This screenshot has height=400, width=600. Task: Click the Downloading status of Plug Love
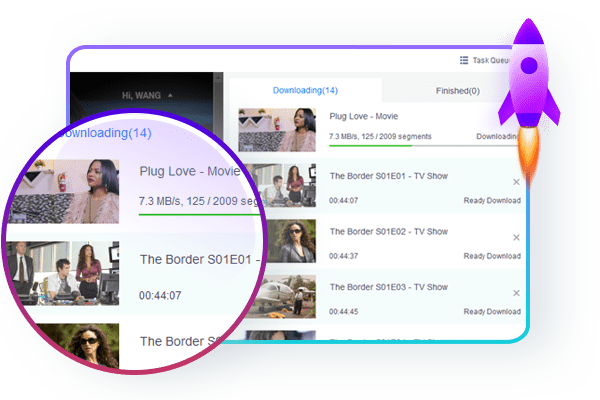pyautogui.click(x=496, y=136)
